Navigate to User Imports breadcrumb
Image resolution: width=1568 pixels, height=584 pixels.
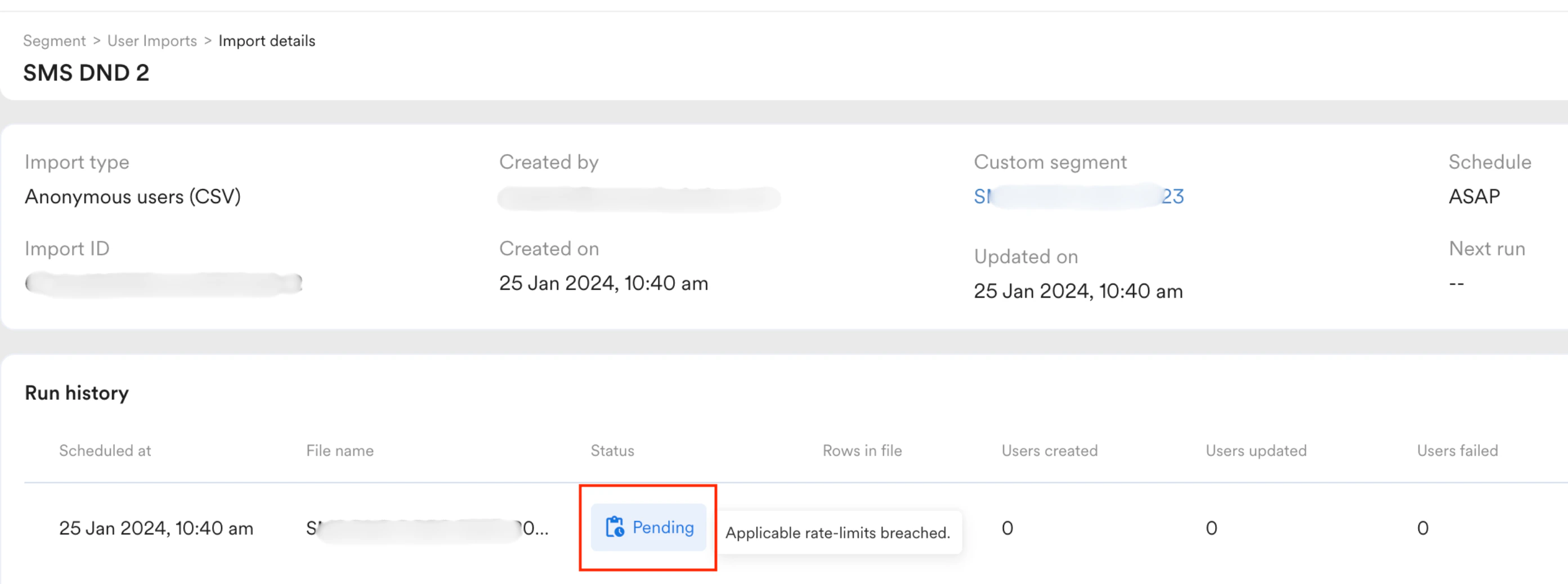tap(151, 40)
